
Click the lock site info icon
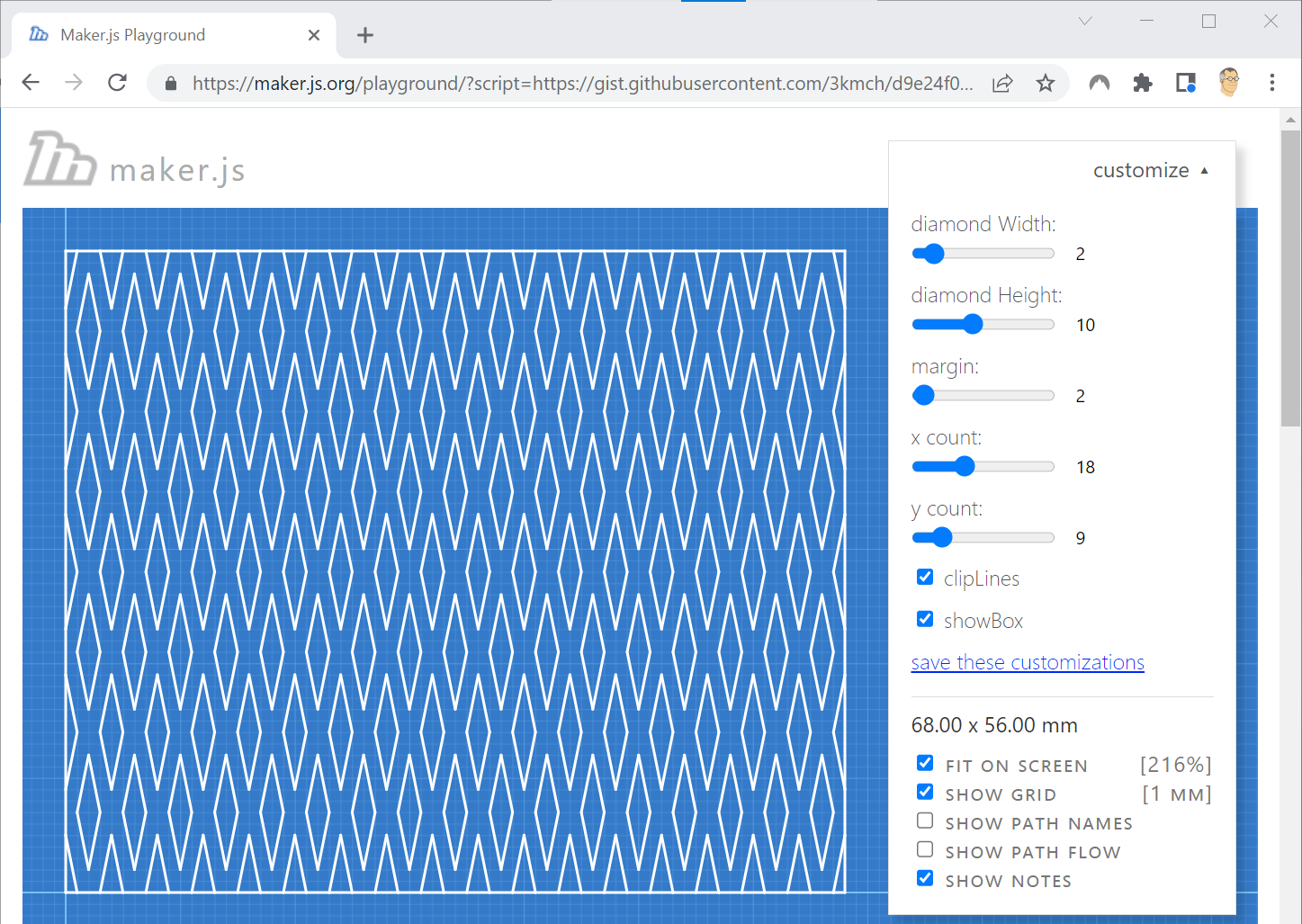point(171,84)
